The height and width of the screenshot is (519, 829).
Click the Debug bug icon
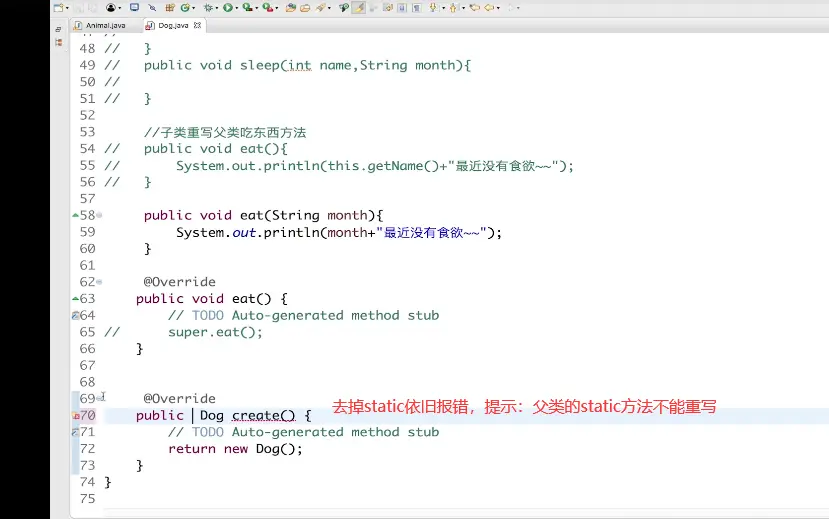[209, 7]
